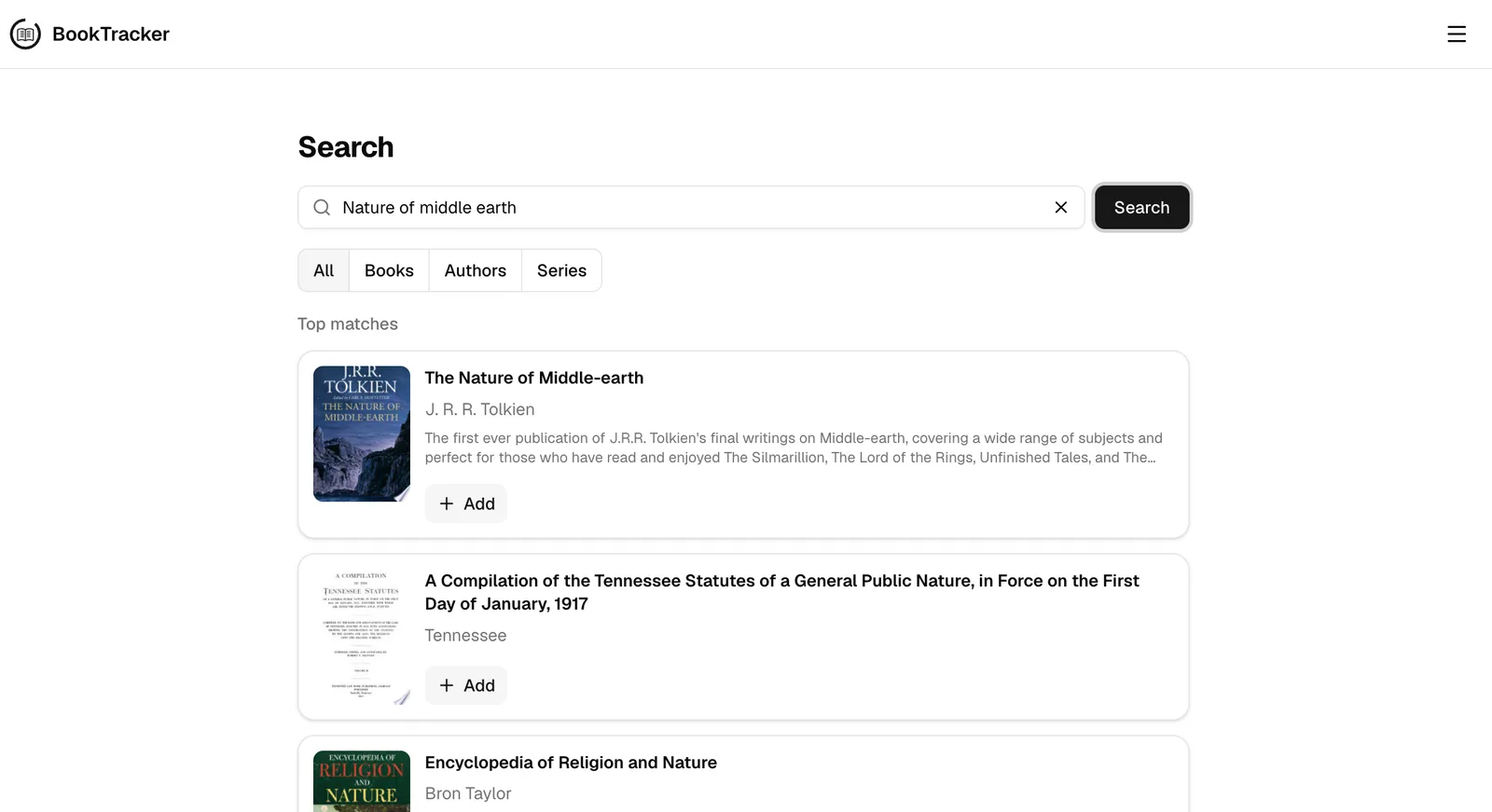Switch to the Books tab
The width and height of the screenshot is (1492, 812).
389,270
